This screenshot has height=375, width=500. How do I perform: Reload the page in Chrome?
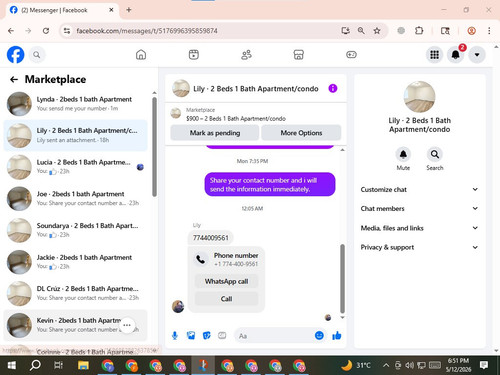click(x=46, y=31)
